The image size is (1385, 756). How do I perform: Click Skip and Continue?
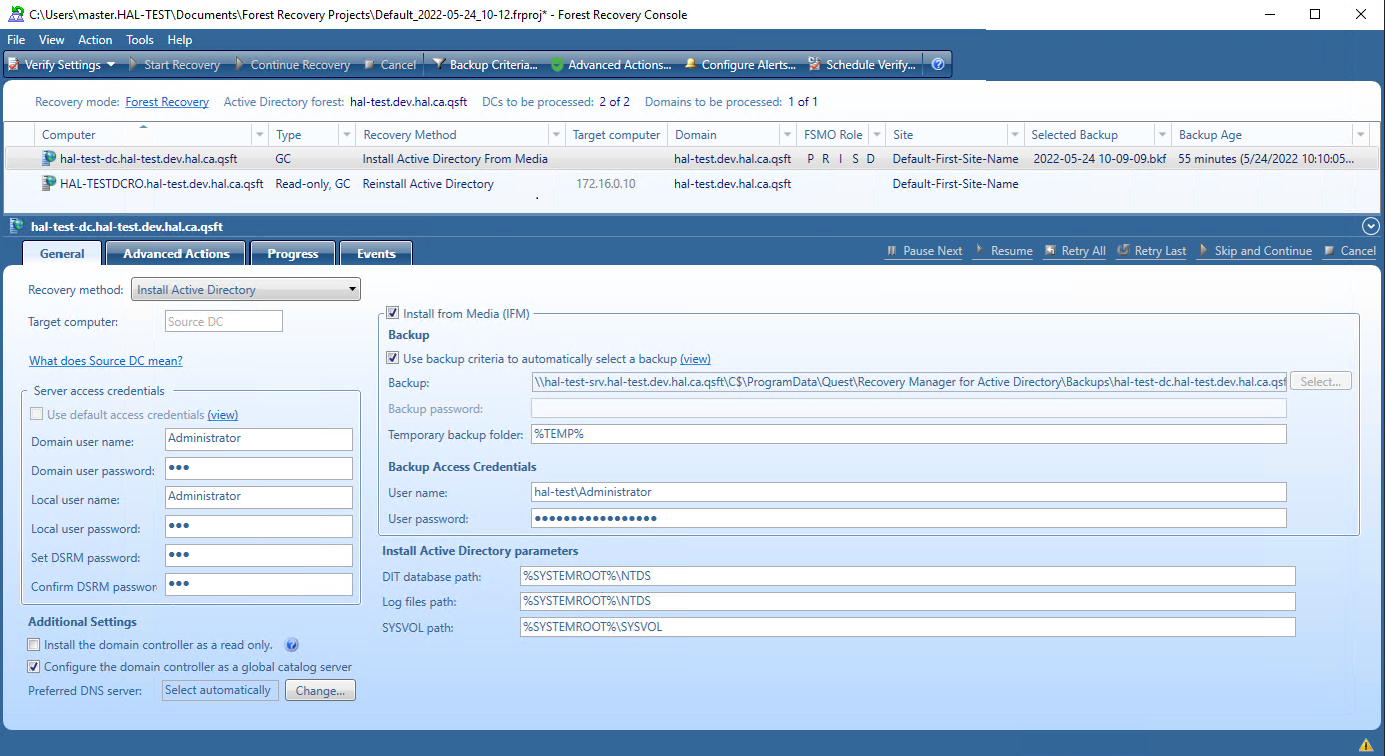coord(1254,251)
